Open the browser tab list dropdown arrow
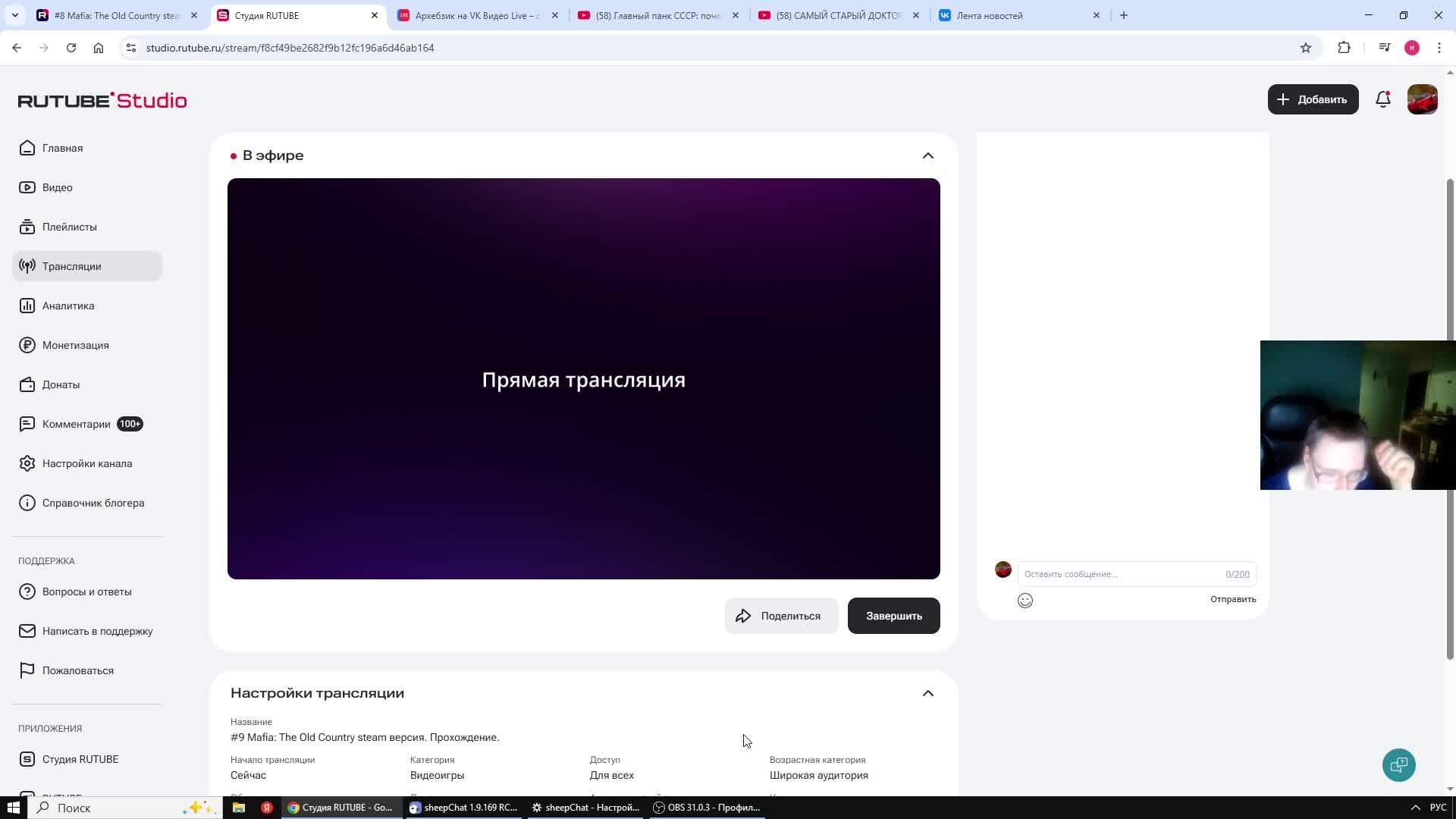The width and height of the screenshot is (1456, 819). tap(14, 15)
